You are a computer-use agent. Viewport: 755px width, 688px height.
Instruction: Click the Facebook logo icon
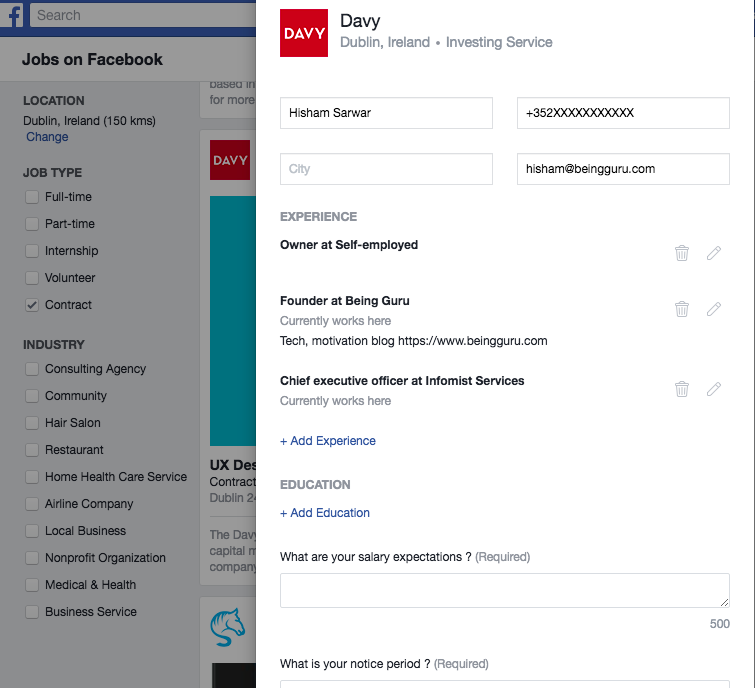pyautogui.click(x=15, y=16)
